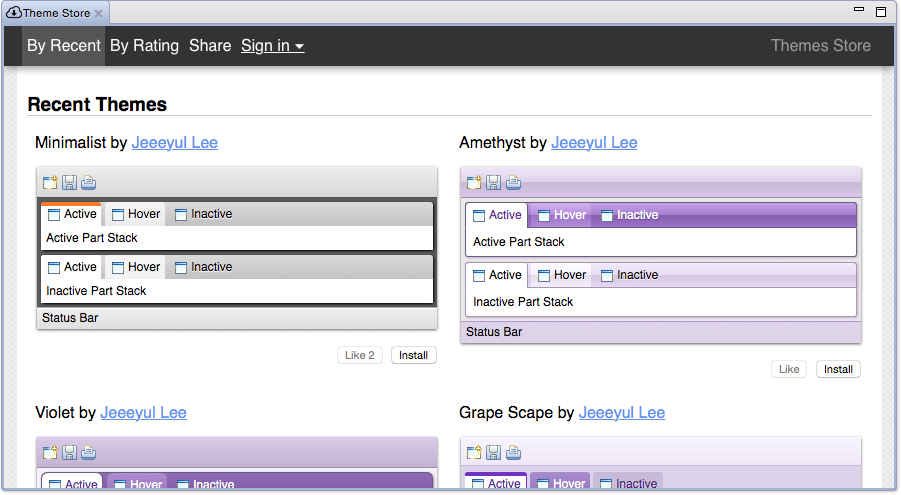Click the save icon in Amethyst preview

493,182
